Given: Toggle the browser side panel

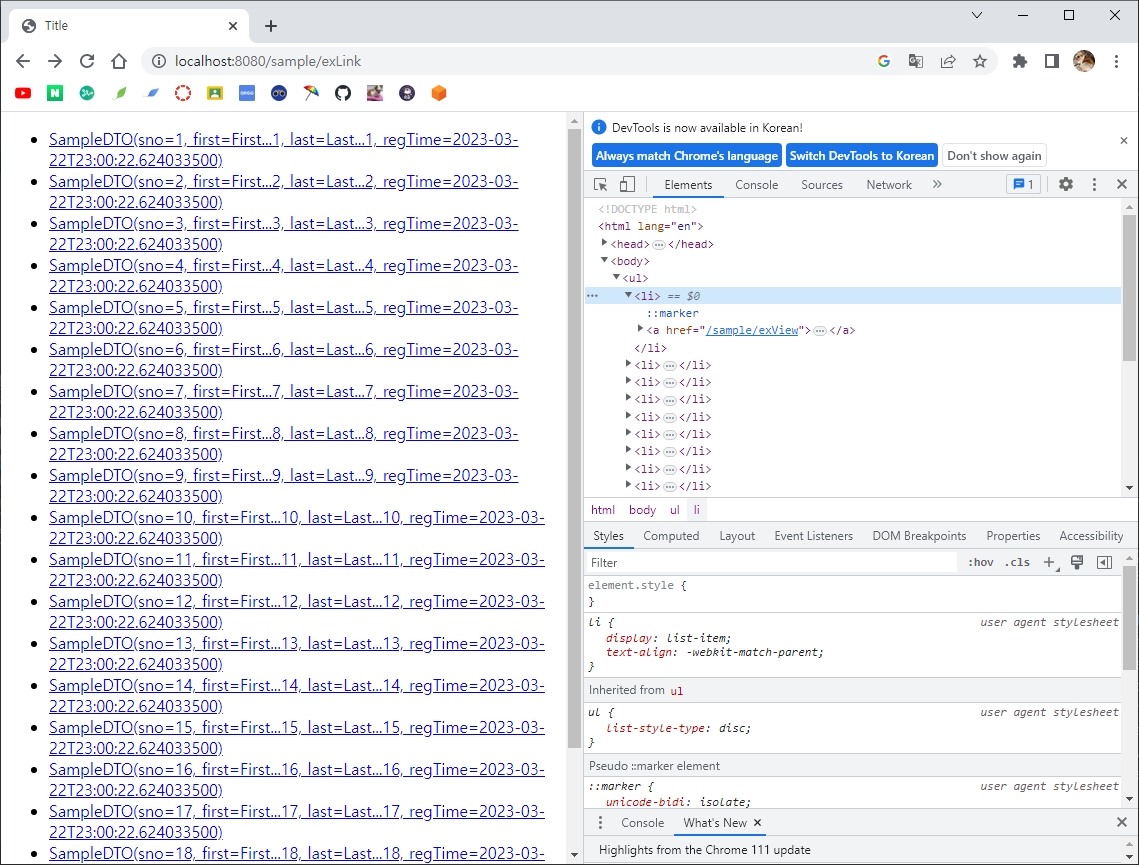Looking at the screenshot, I should 1052,61.
